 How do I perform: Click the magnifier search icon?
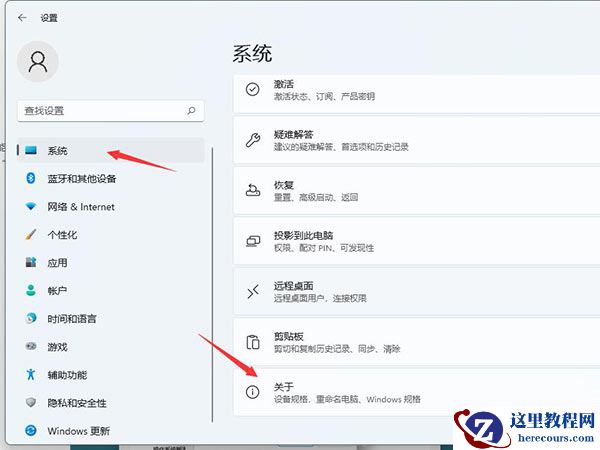191,111
